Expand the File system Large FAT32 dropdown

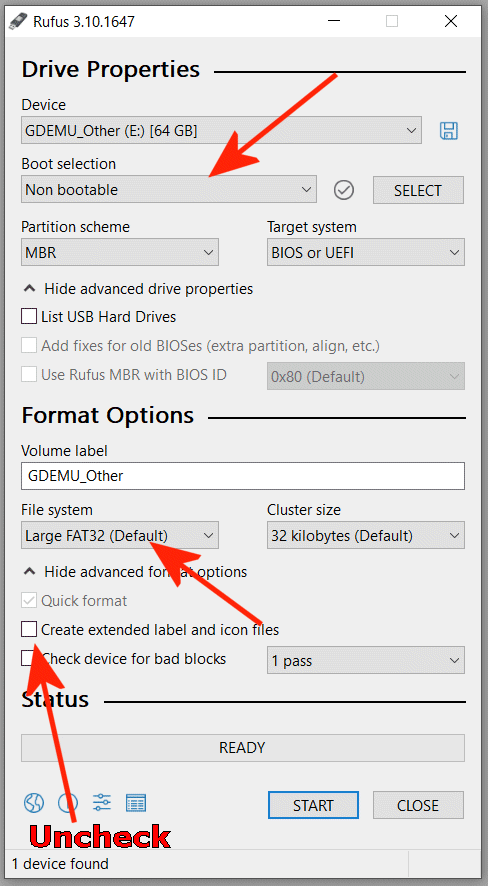click(120, 536)
